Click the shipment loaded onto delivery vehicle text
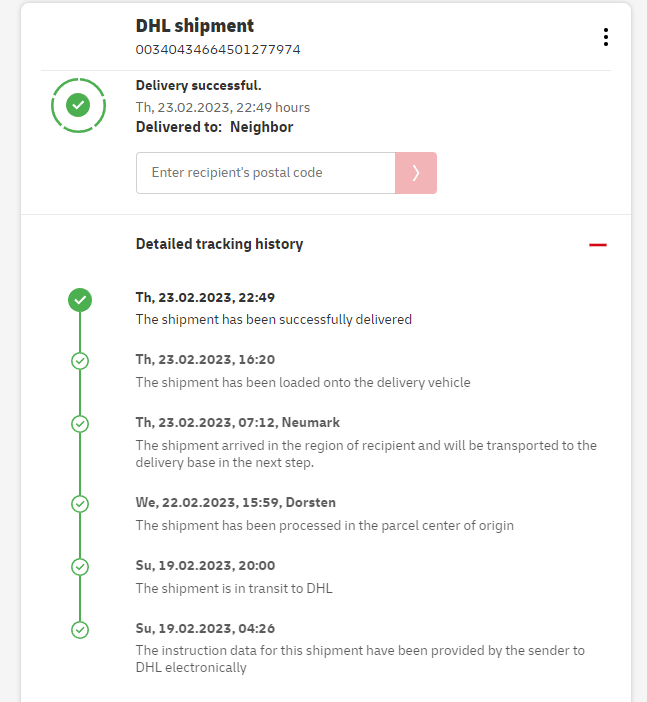This screenshot has width=647, height=702. (x=303, y=382)
